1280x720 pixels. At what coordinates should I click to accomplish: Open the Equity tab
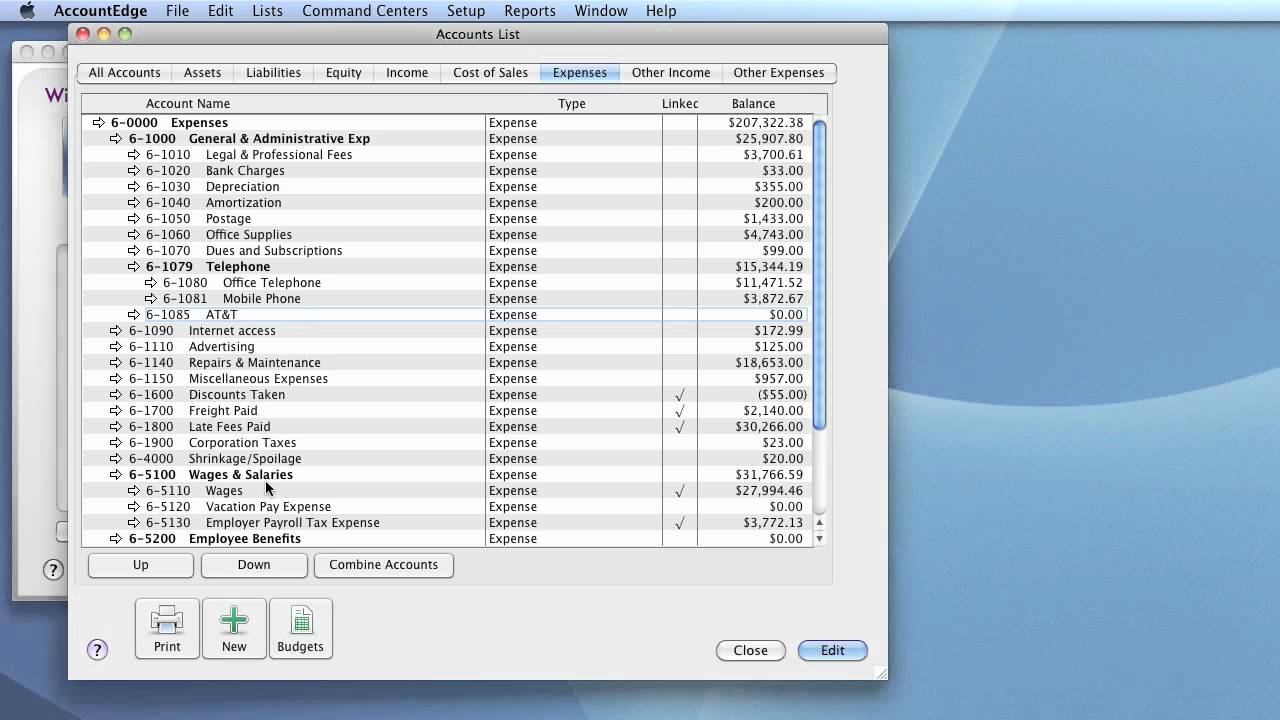[x=343, y=73]
